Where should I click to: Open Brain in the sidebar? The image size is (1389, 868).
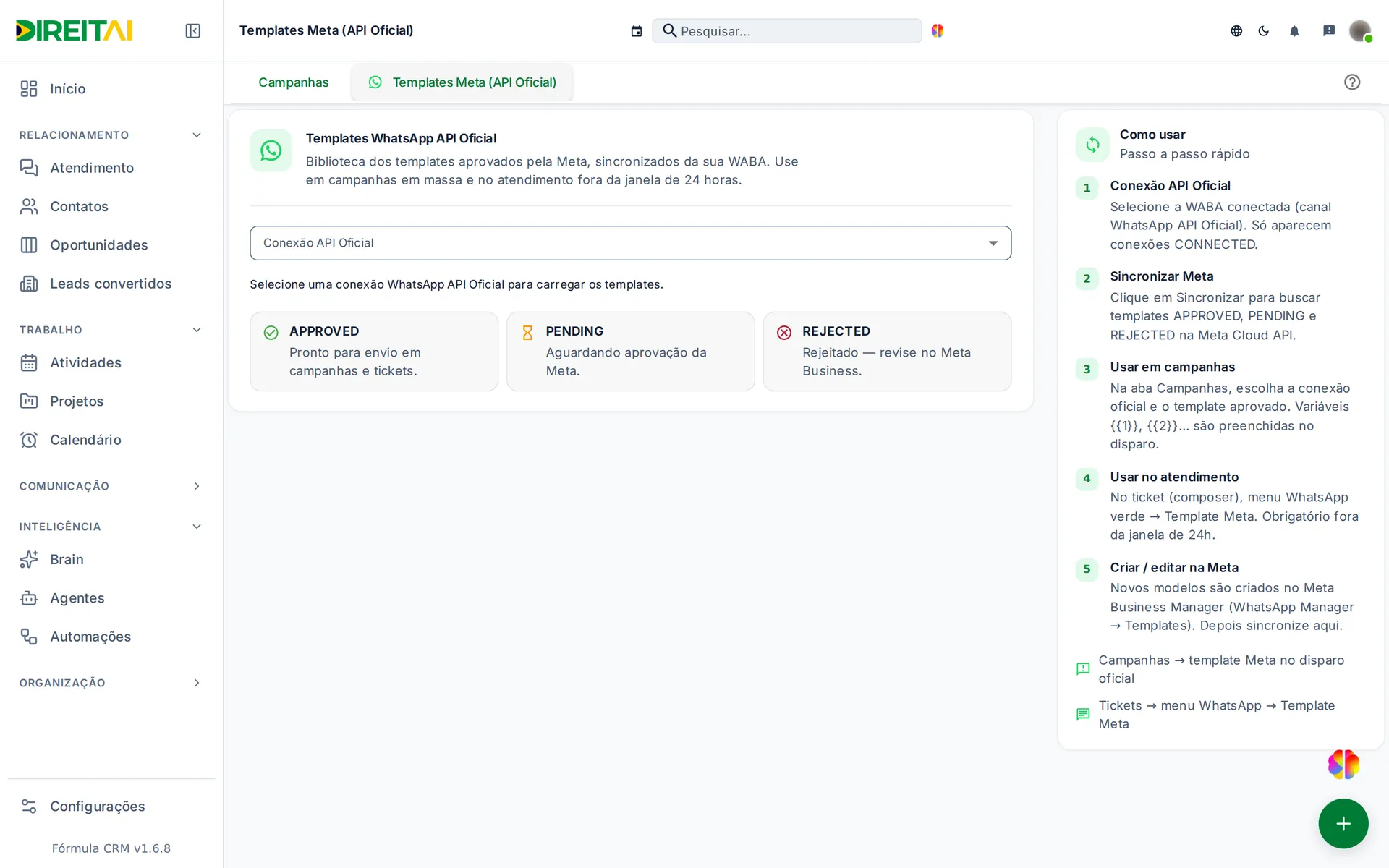[111, 559]
